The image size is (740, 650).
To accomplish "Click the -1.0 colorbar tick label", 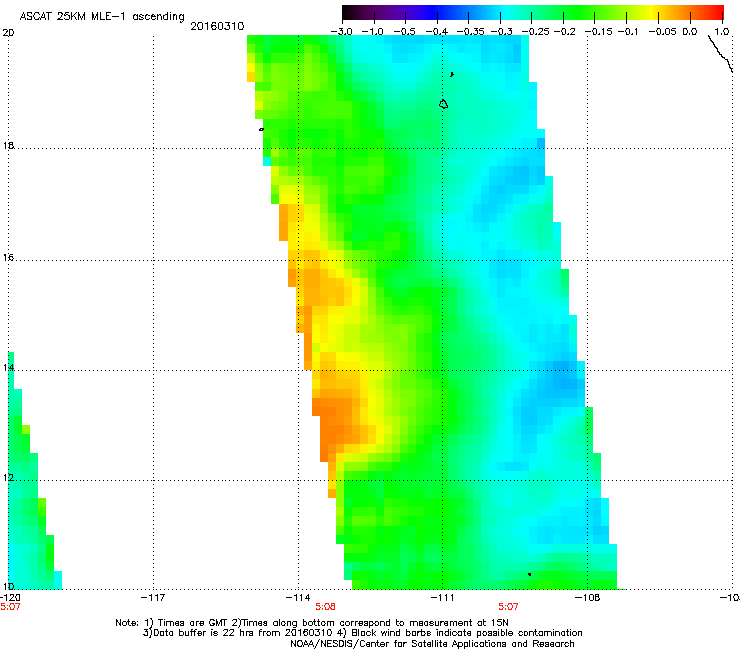I will [x=373, y=32].
